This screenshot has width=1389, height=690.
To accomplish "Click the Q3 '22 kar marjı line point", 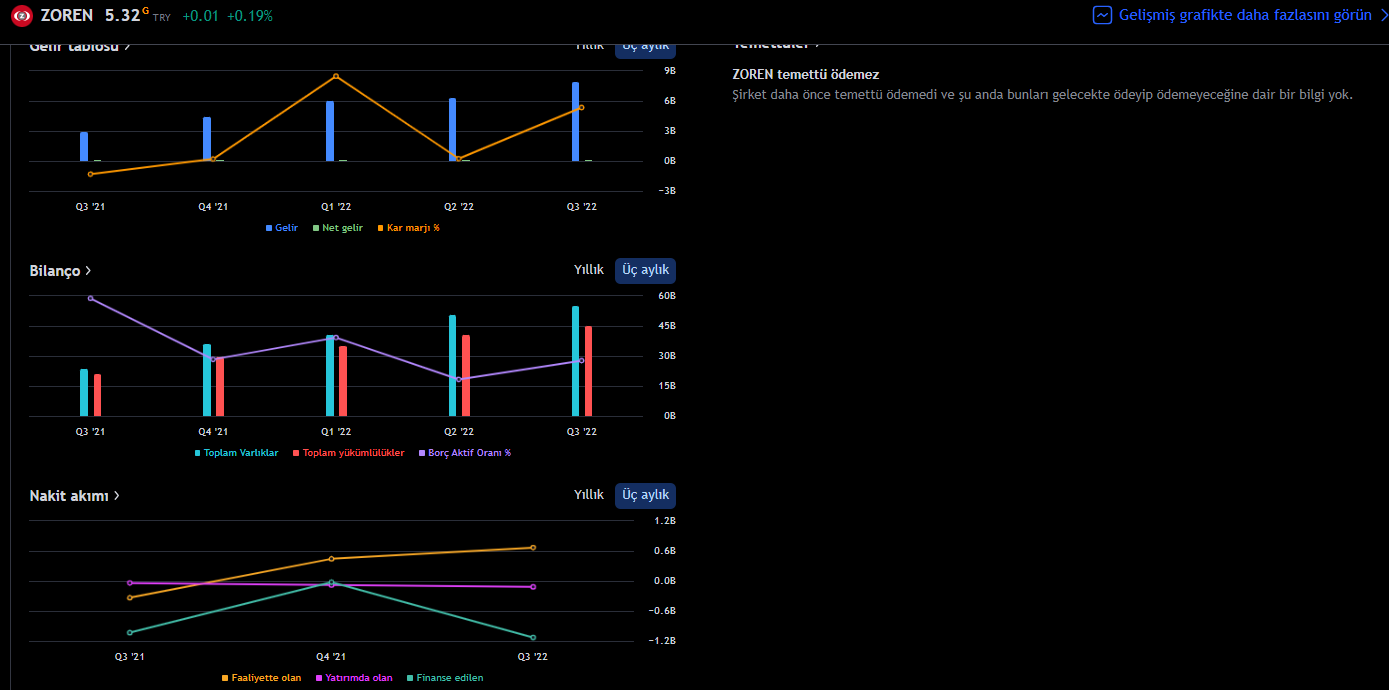I will coord(581,108).
